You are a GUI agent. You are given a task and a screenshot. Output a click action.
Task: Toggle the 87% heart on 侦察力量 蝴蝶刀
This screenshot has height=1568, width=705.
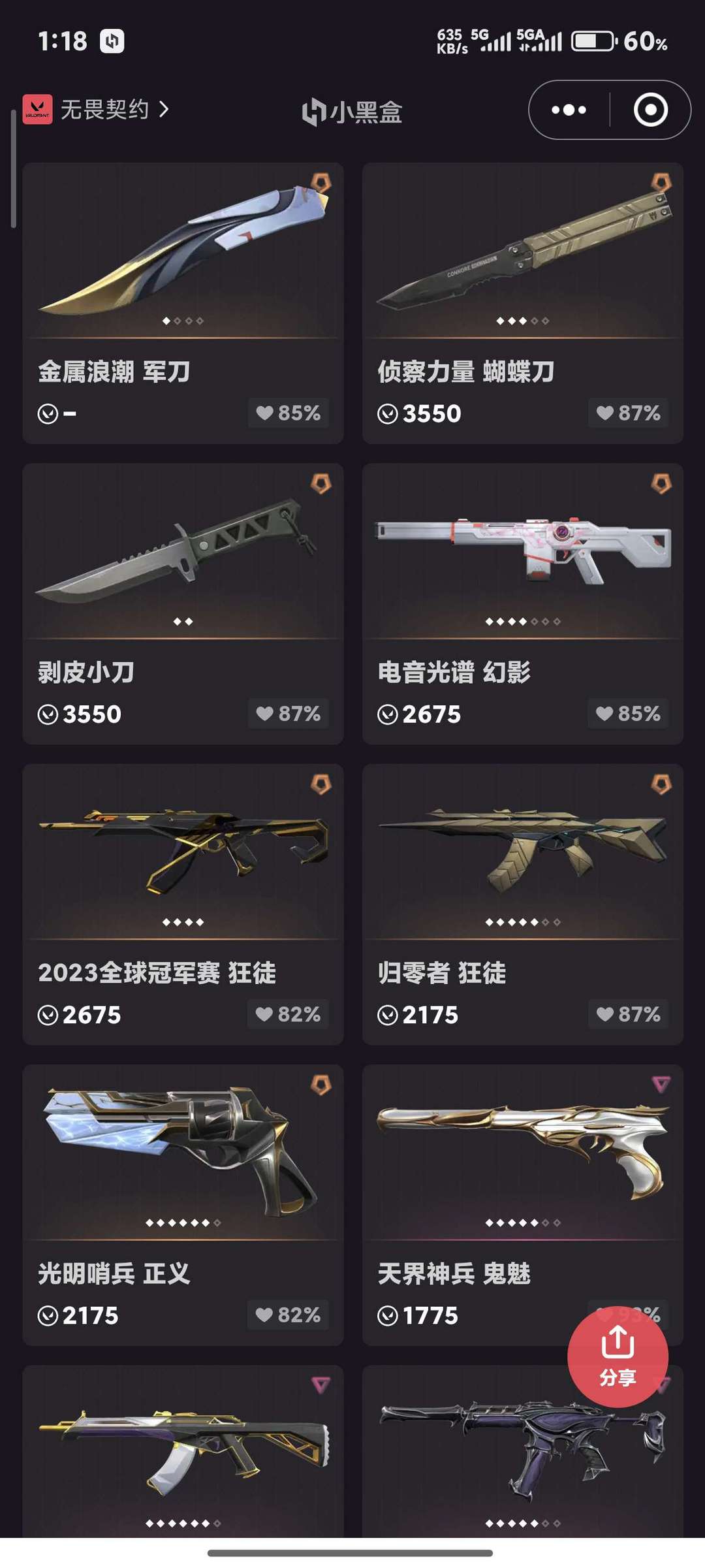(x=628, y=413)
